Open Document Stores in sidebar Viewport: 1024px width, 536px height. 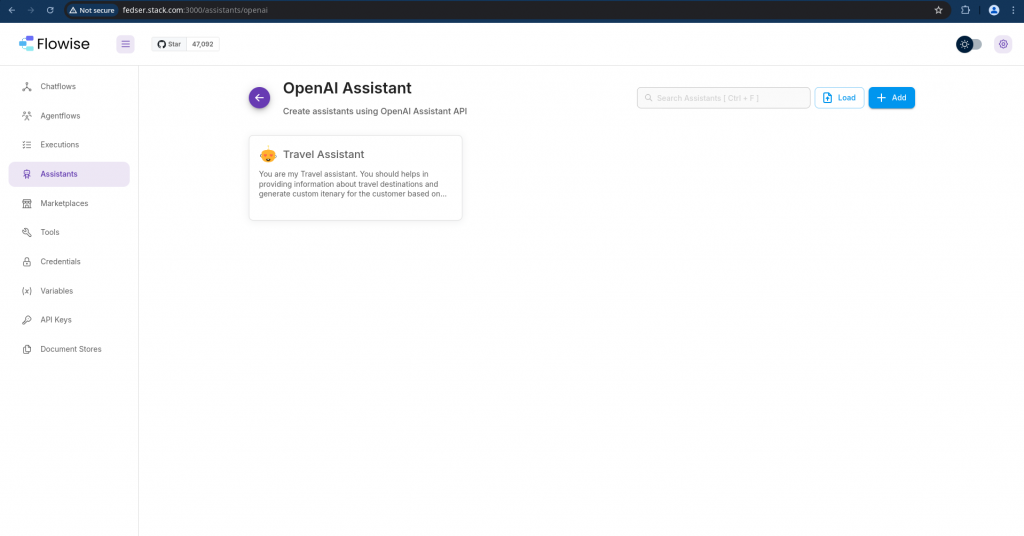pos(70,349)
